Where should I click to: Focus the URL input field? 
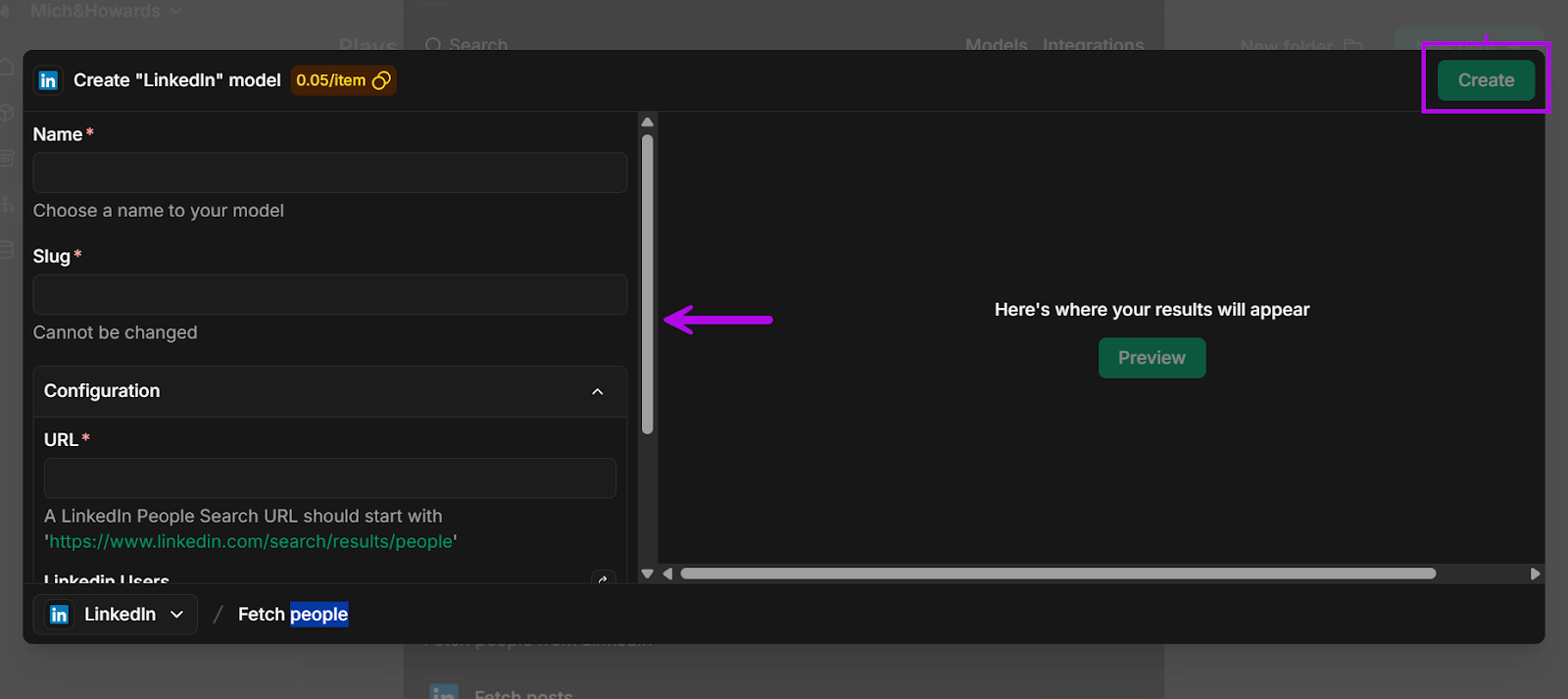[330, 478]
